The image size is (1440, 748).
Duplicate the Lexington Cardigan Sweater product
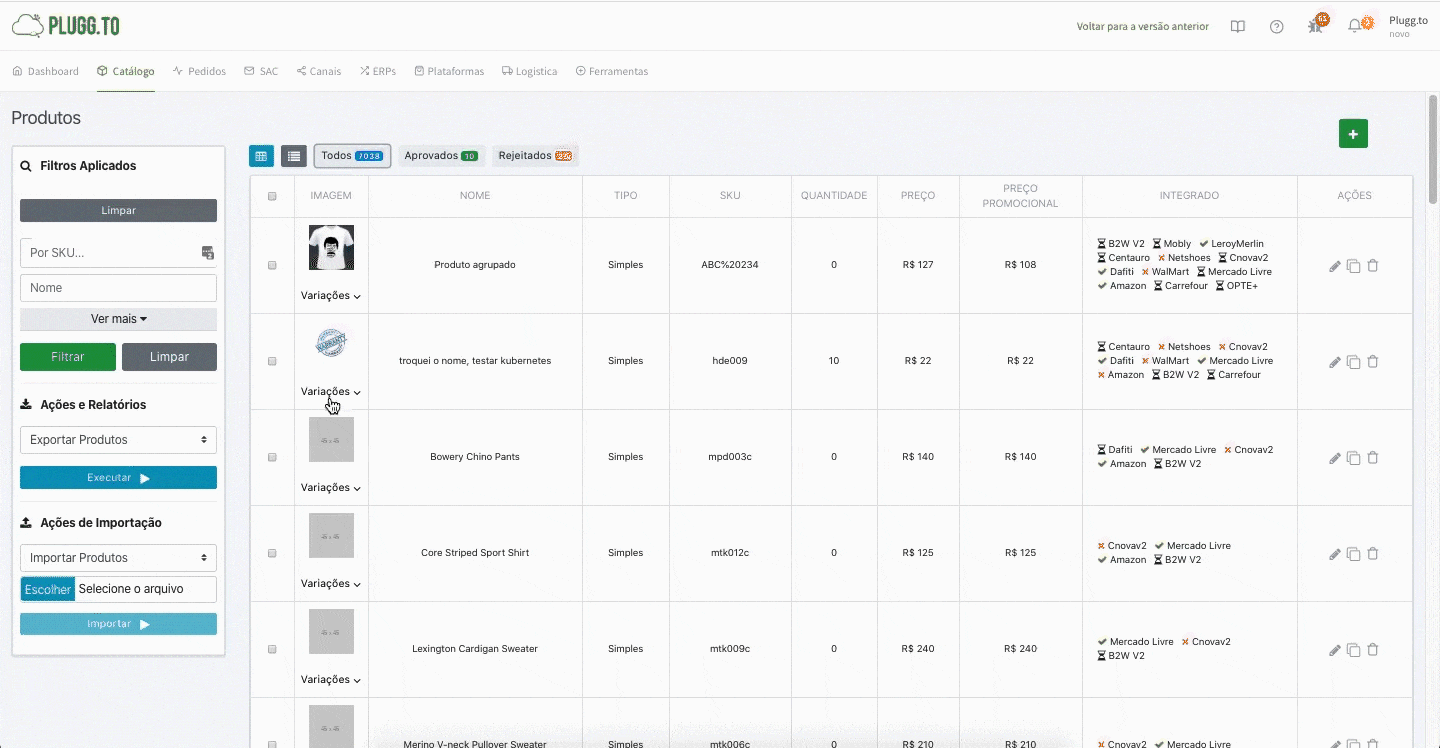pyautogui.click(x=1354, y=650)
